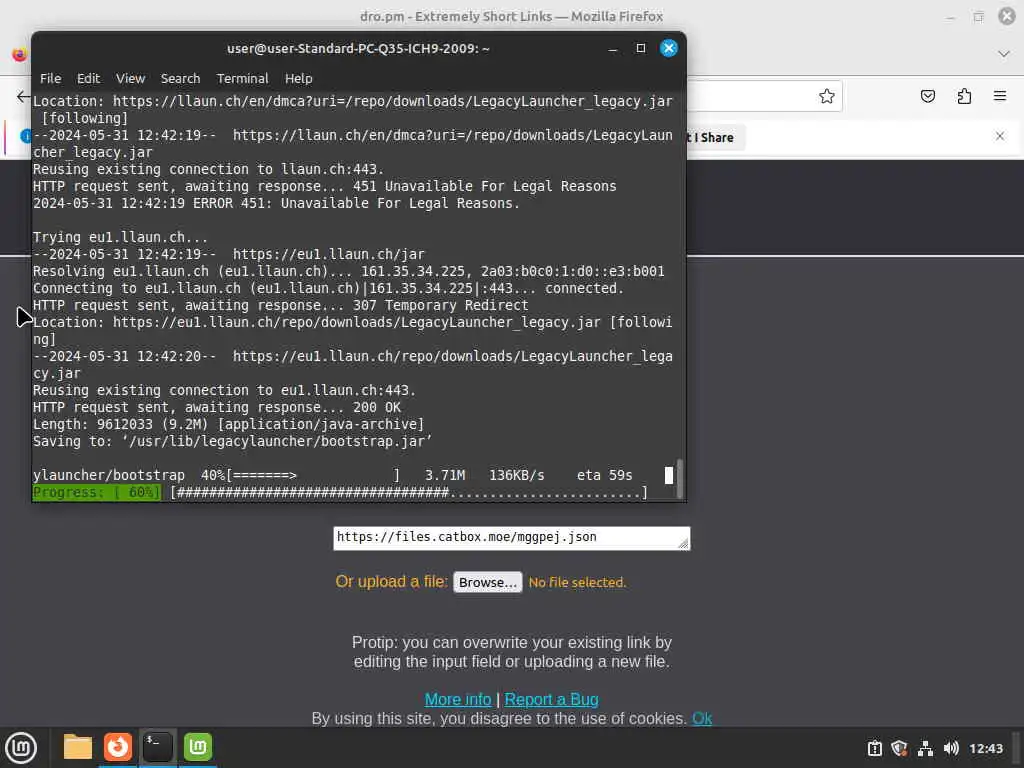Switch to the Terminal taskbar icon
Image resolution: width=1024 pixels, height=768 pixels.
click(157, 747)
